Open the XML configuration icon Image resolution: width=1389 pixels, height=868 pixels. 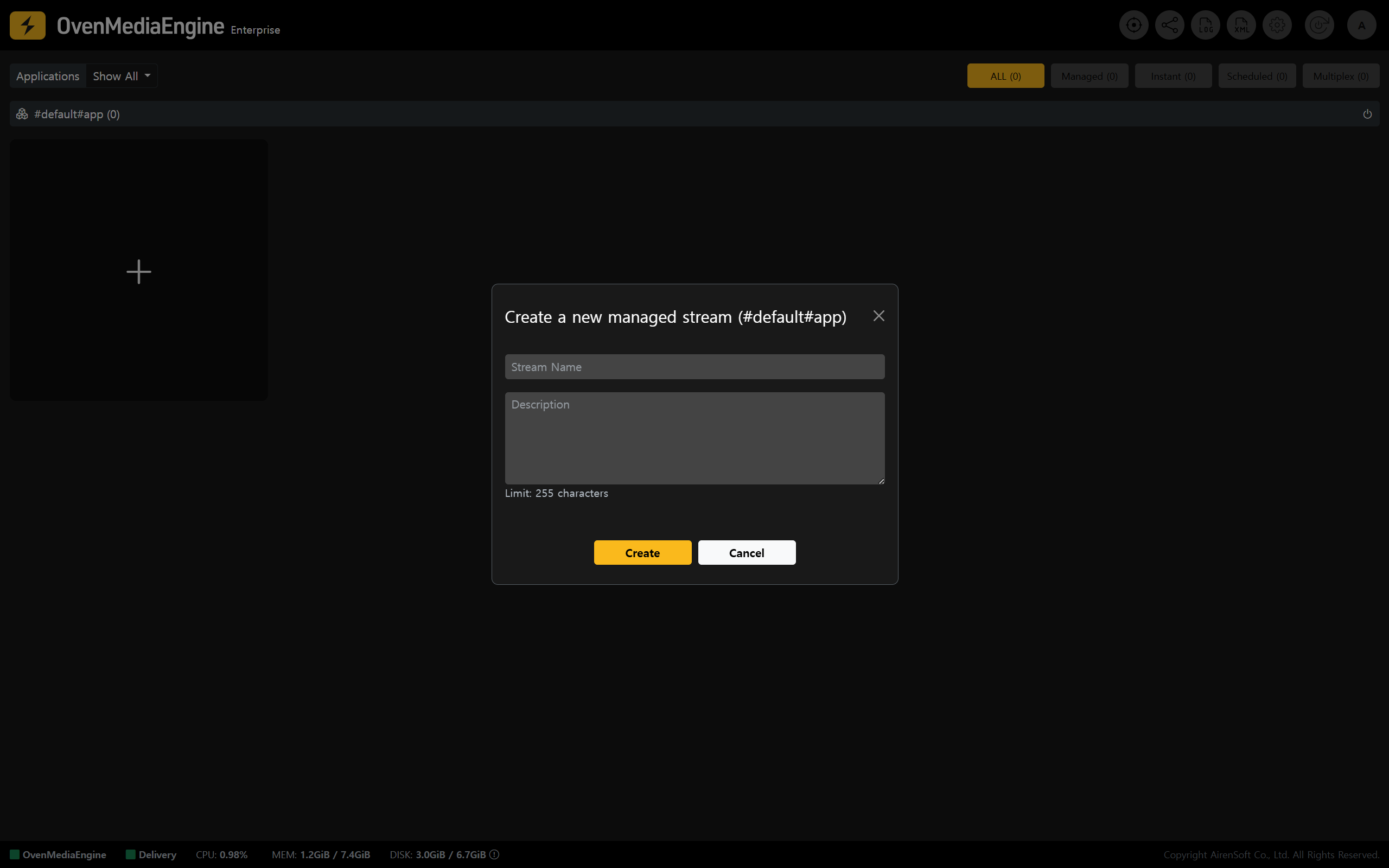pos(1241,25)
